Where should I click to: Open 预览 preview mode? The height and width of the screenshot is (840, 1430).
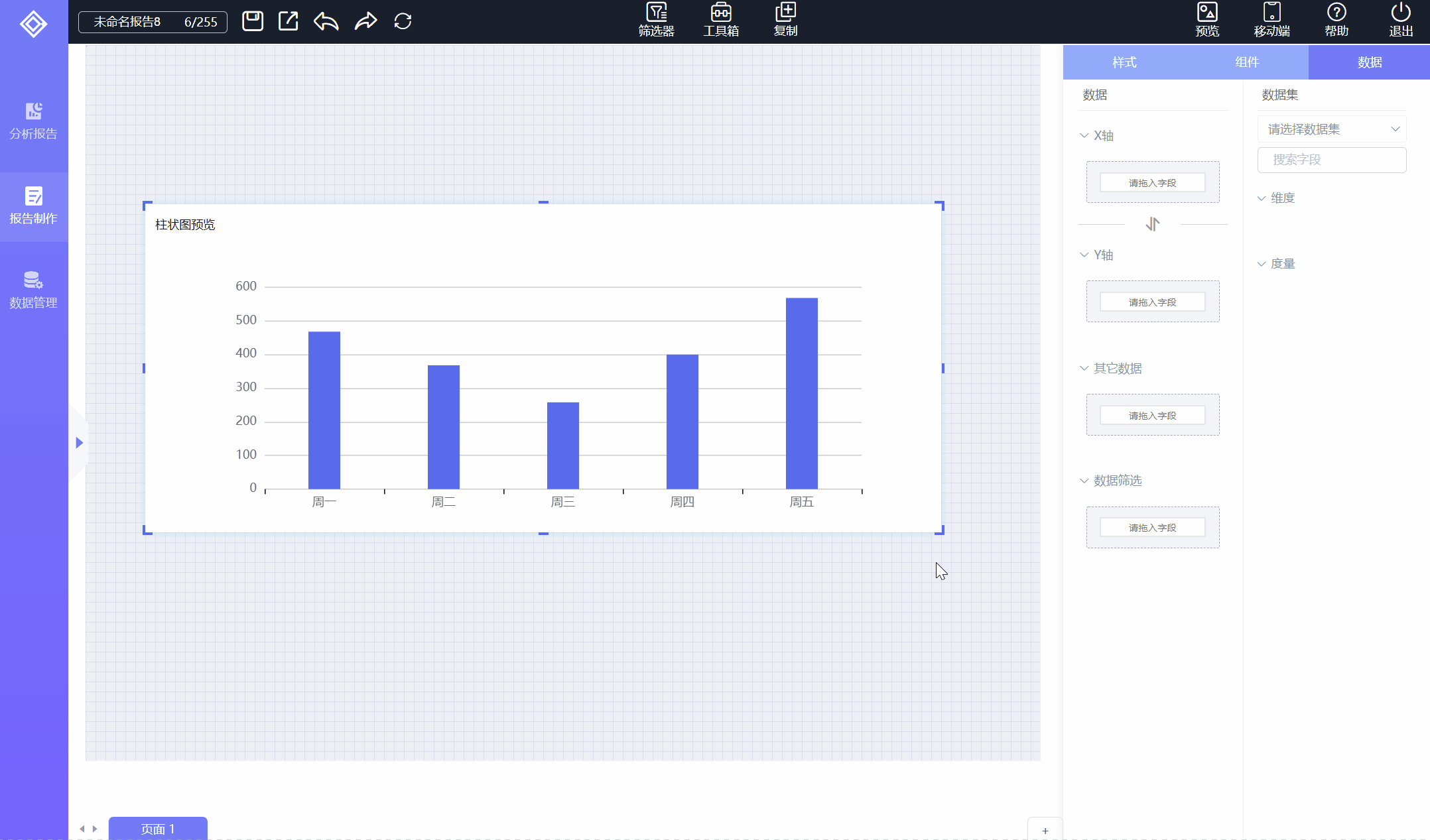click(x=1207, y=21)
